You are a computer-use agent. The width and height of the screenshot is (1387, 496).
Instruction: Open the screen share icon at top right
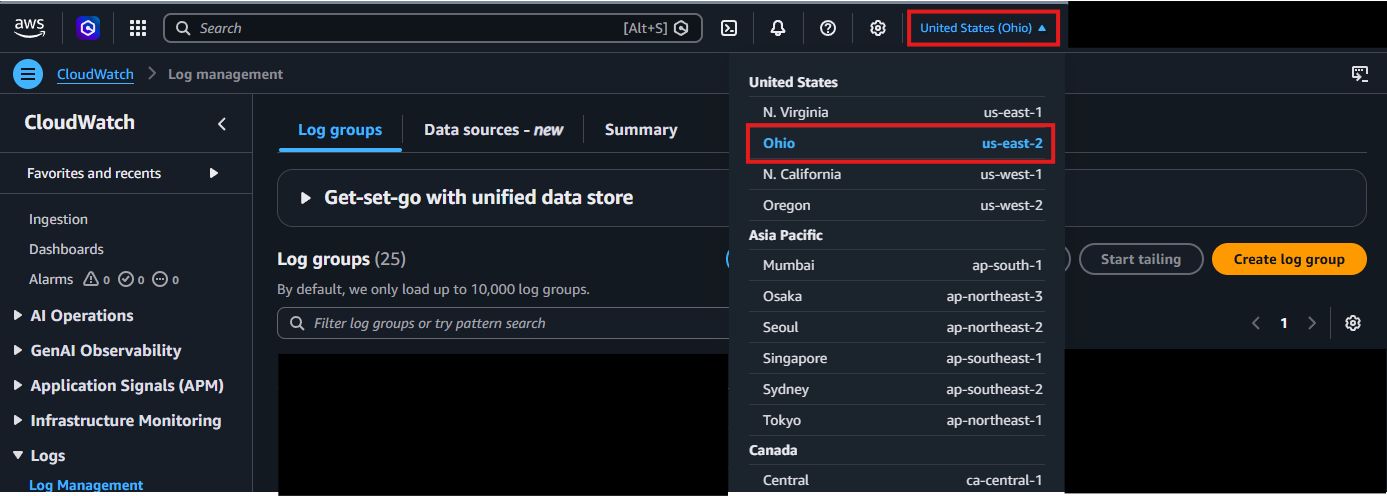(1360, 74)
